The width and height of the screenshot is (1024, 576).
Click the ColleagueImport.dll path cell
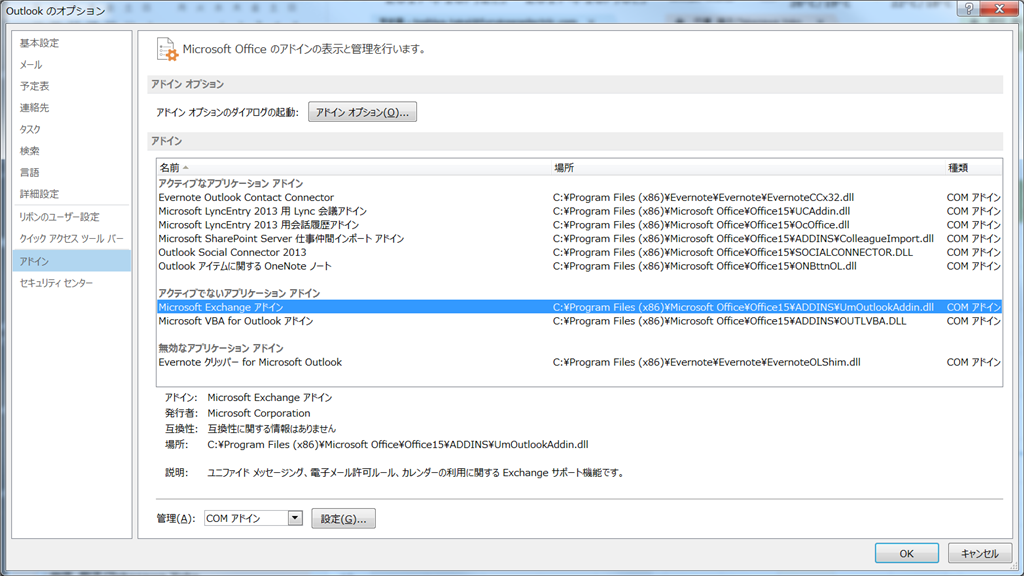click(x=743, y=238)
